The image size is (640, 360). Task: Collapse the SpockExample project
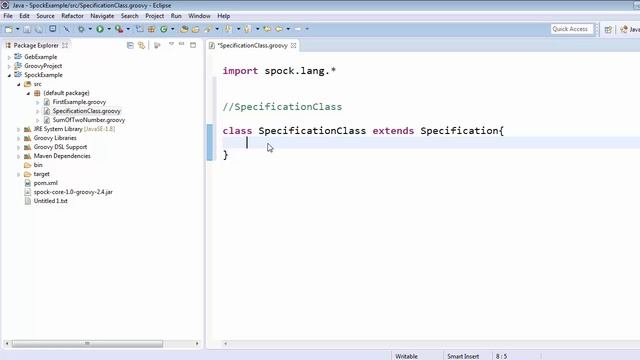pyautogui.click(x=9, y=75)
